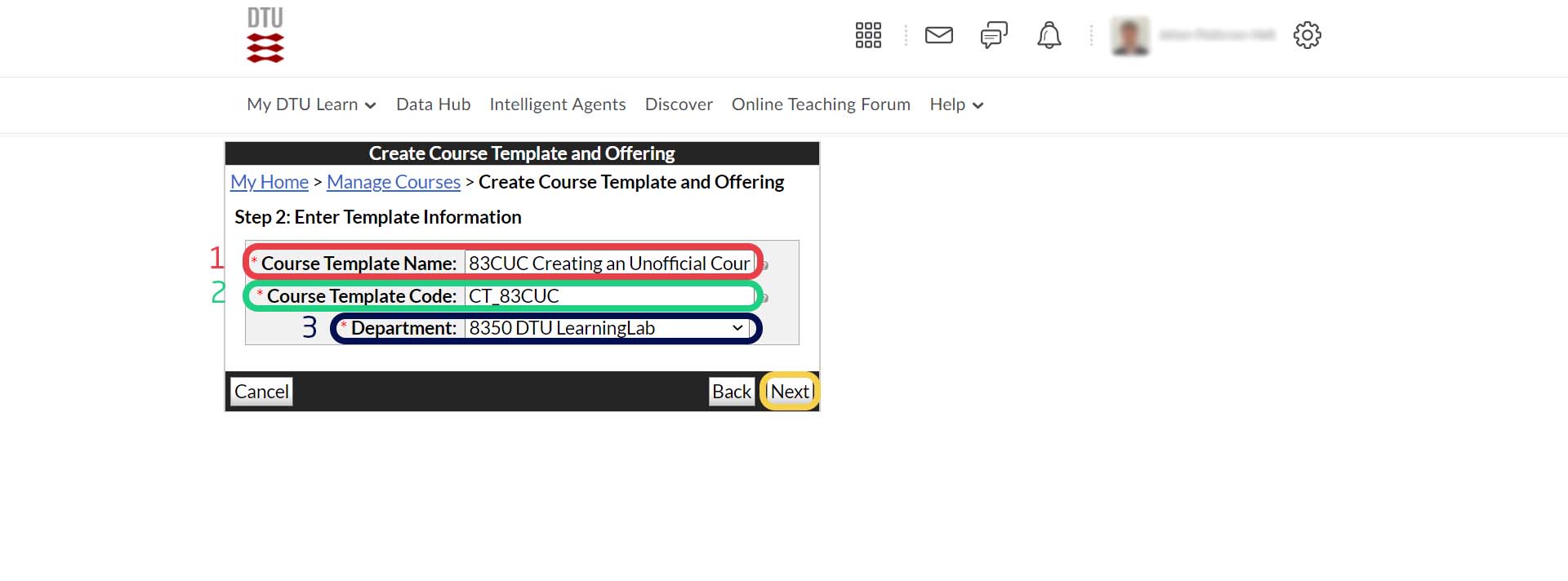Open Online Teaching Forum
This screenshot has height=581, width=1568.
820,104
